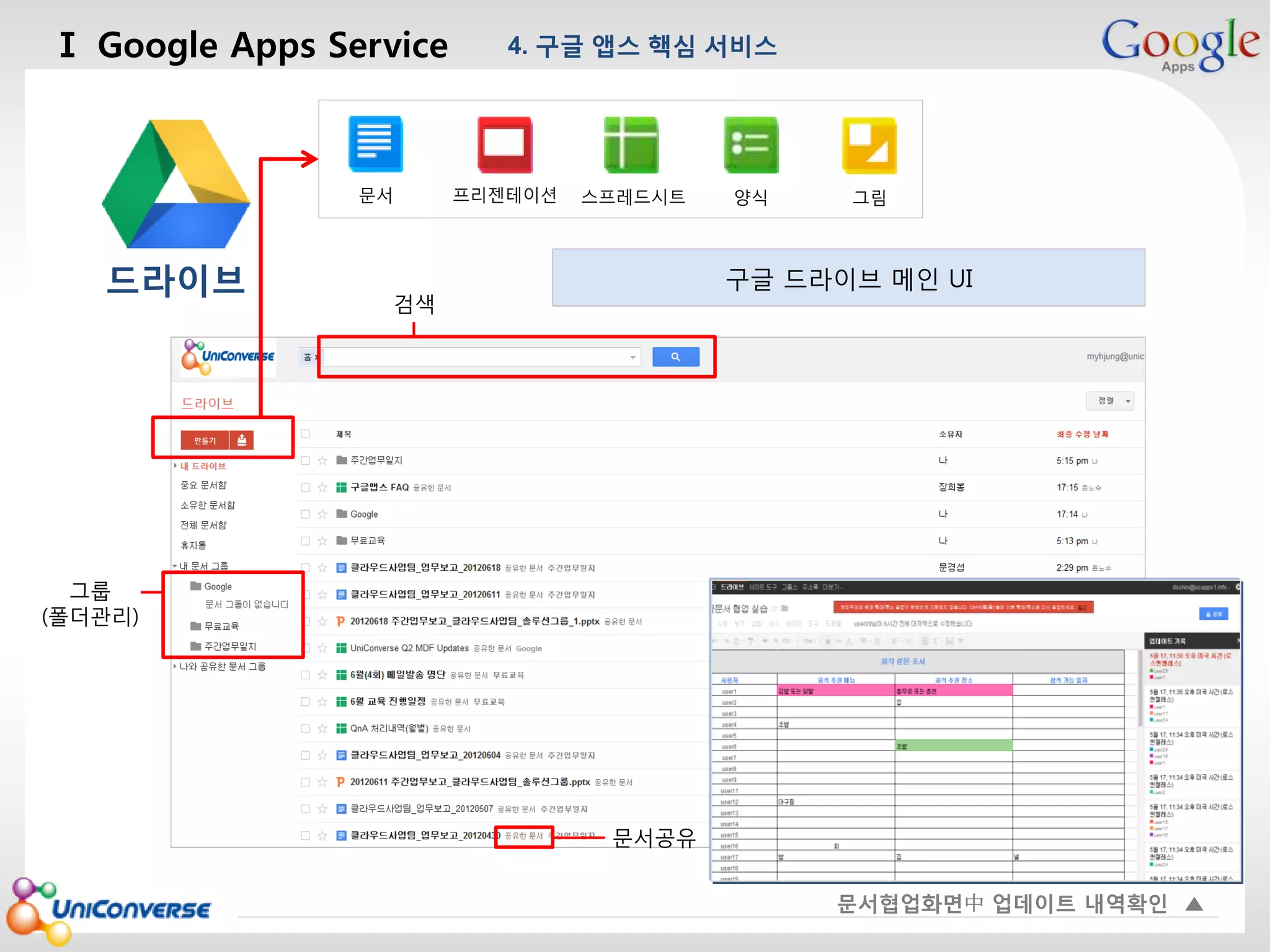Screen dimensions: 1270x952
Task: Click spreadsheet icon of UniConverse Q2 MDF Updates
Action: [341, 648]
